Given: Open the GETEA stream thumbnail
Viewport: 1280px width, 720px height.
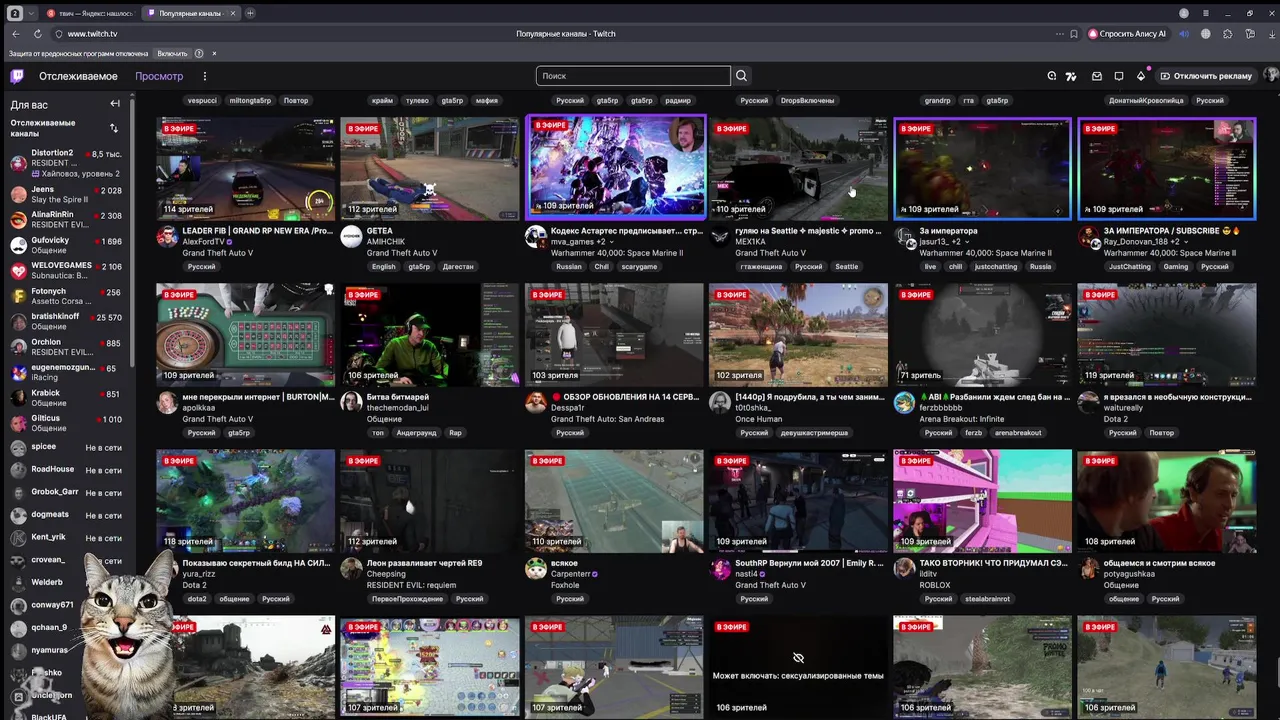Looking at the screenshot, I should [x=430, y=168].
